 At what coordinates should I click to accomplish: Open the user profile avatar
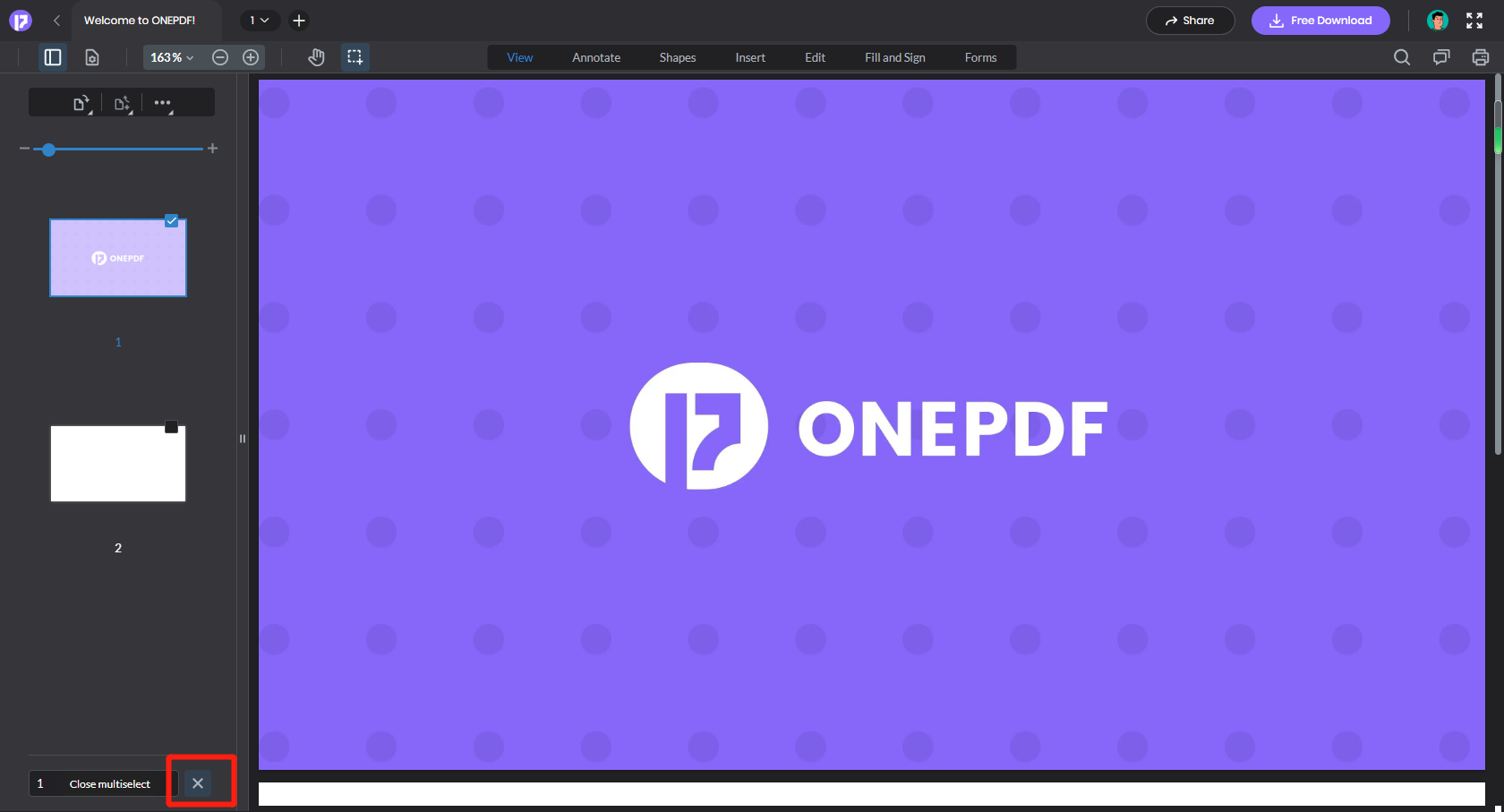click(1438, 21)
